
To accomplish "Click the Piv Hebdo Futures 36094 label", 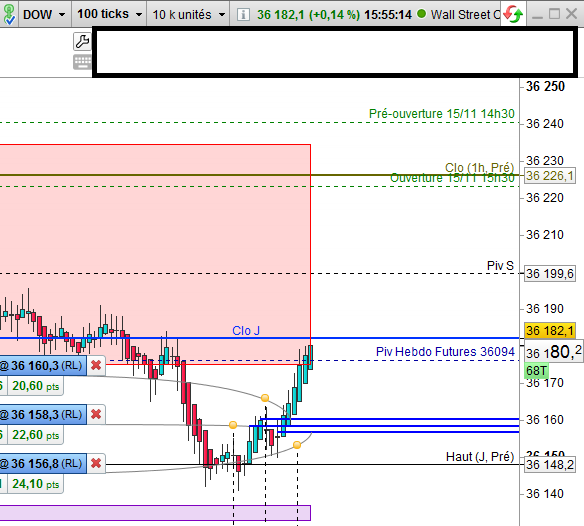I will [445, 352].
